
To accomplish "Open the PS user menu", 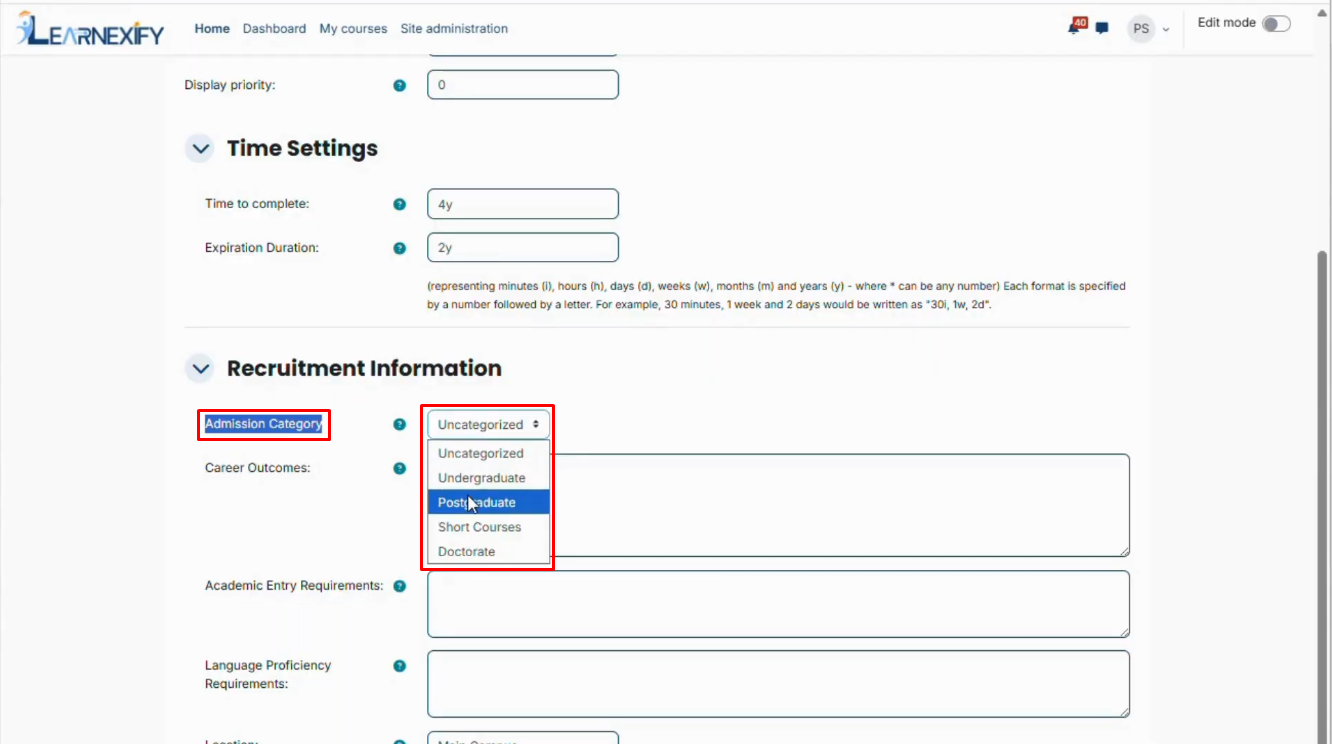I will click(x=1148, y=29).
